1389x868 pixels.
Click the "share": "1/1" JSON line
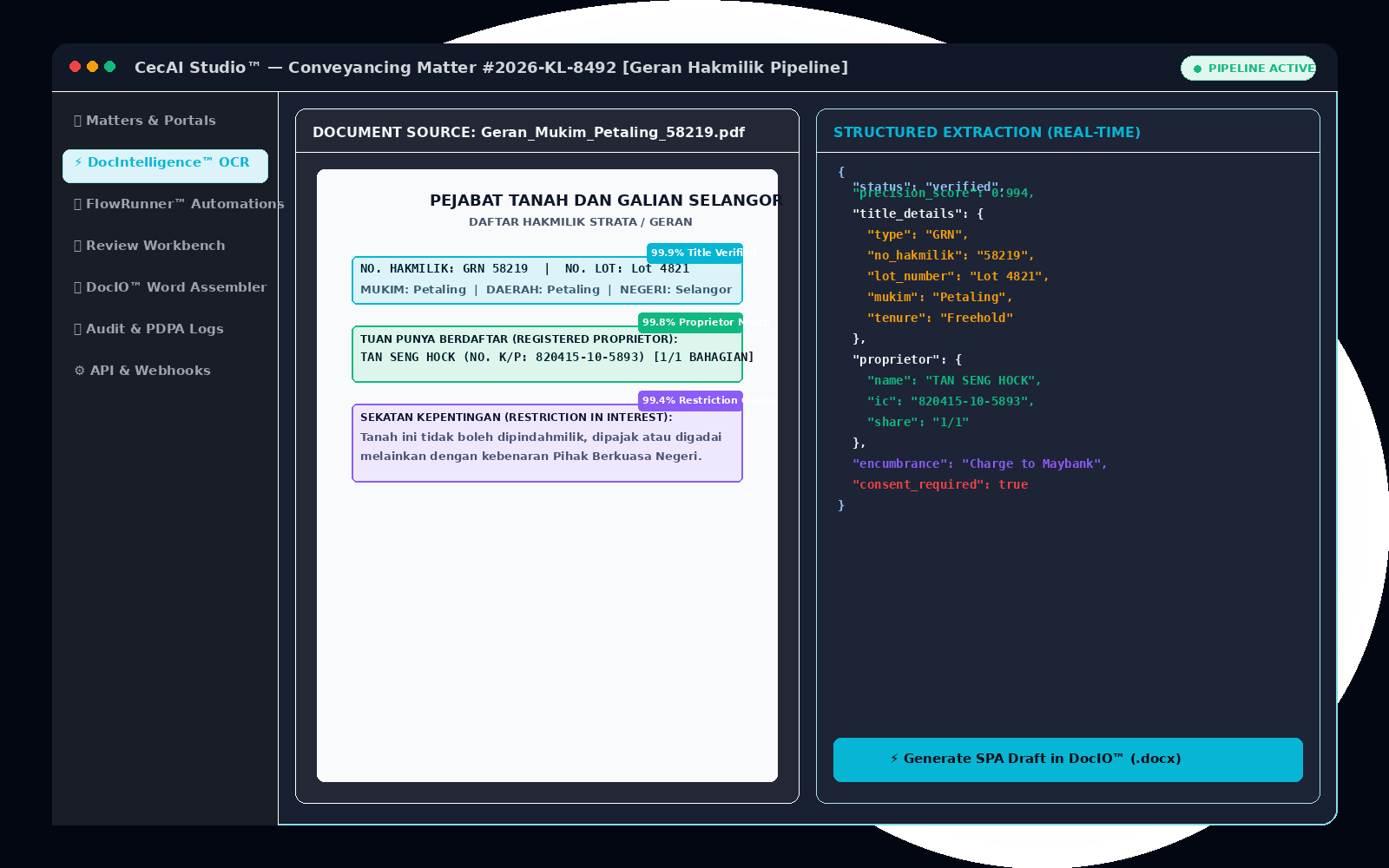(x=918, y=422)
